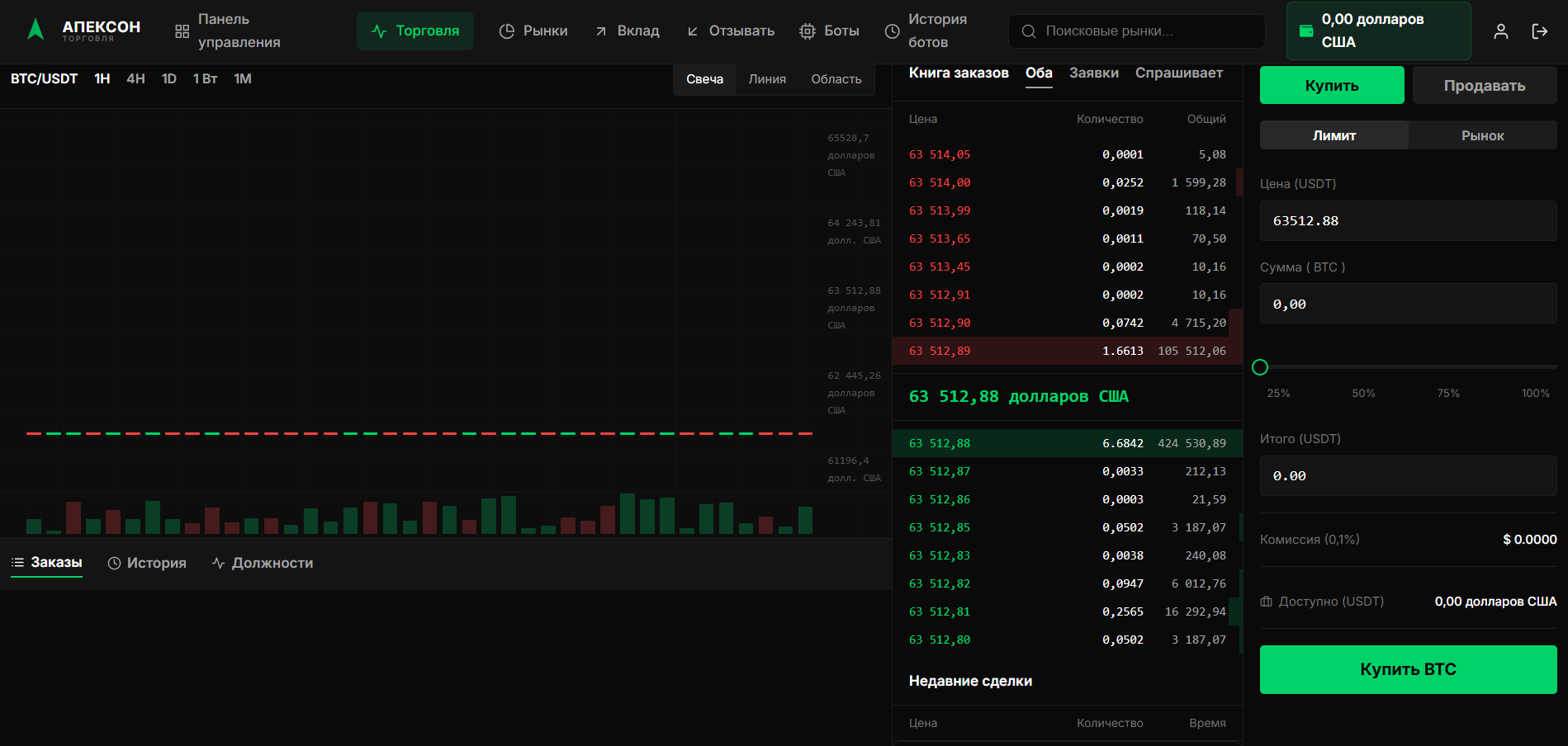Click the ask row priced 63 514,05
Screen dimensions: 1568x746
(x=1068, y=154)
